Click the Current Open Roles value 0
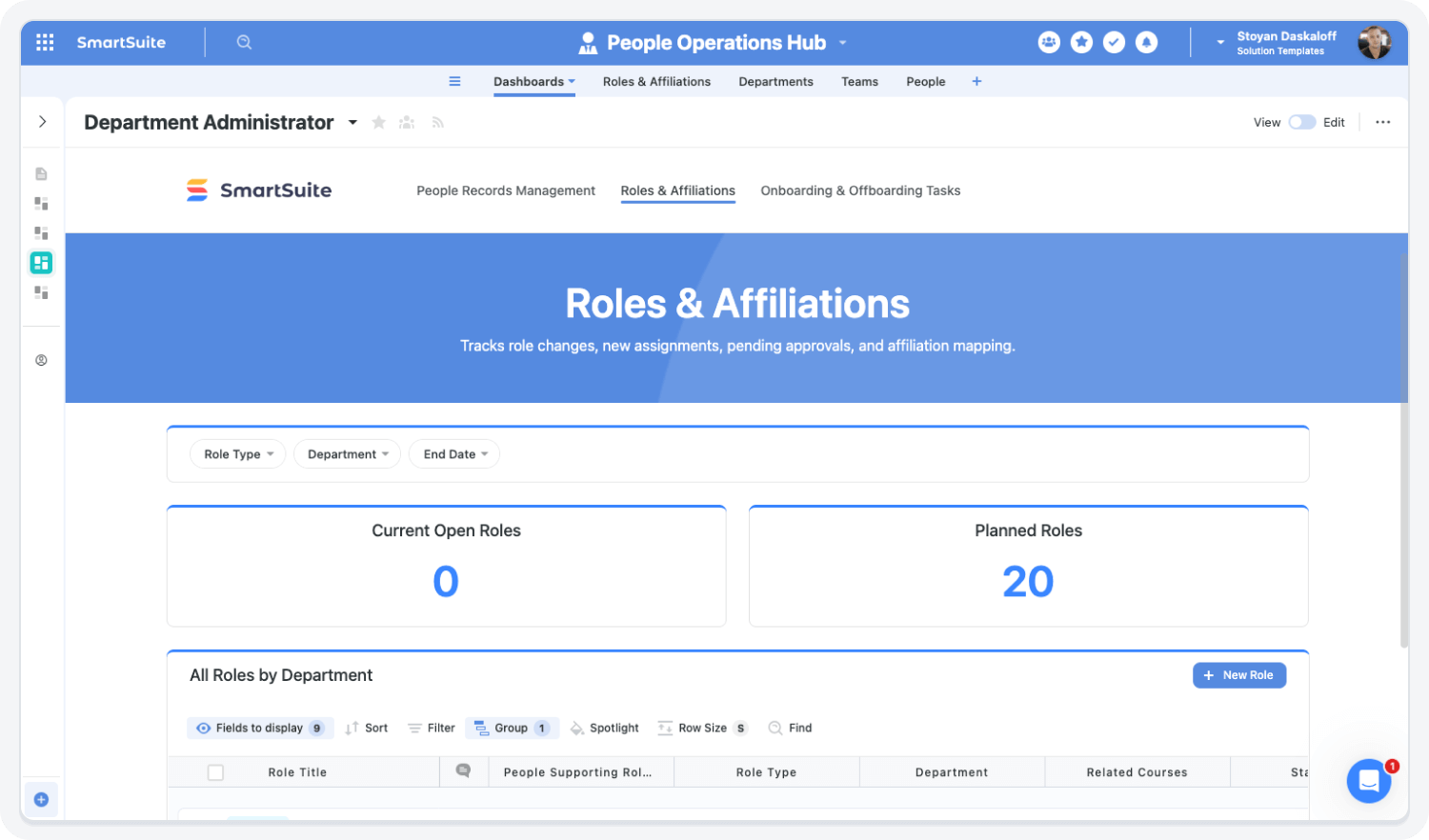The height and width of the screenshot is (840, 1429). click(446, 581)
